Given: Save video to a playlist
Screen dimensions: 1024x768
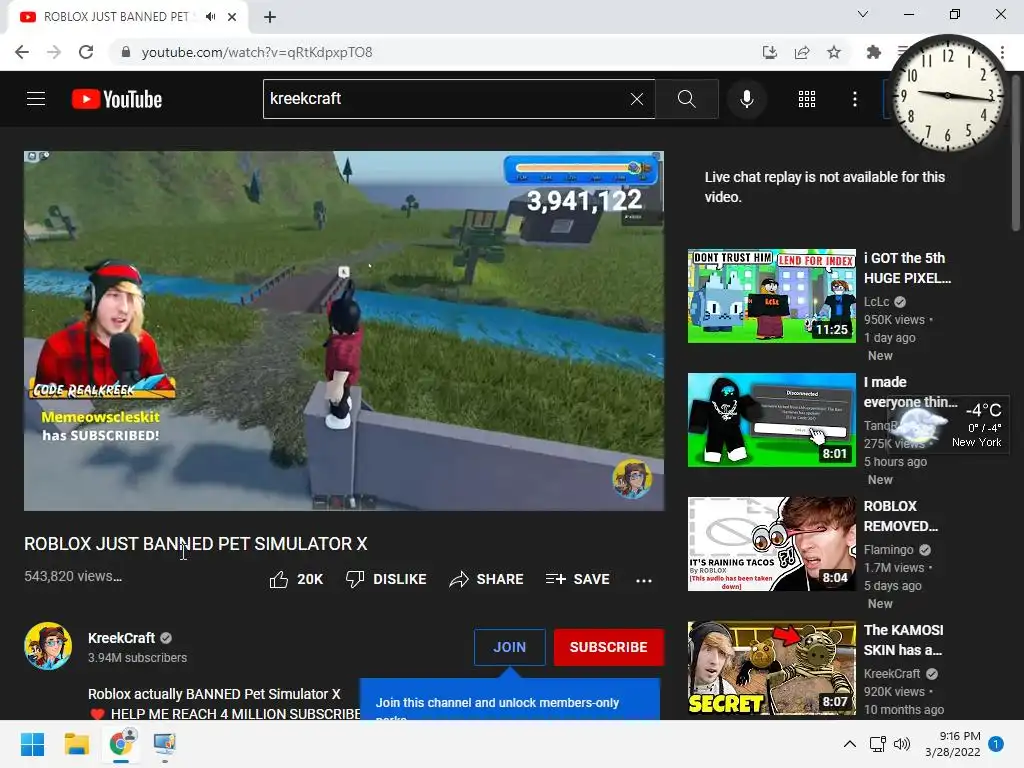Looking at the screenshot, I should click(x=577, y=579).
